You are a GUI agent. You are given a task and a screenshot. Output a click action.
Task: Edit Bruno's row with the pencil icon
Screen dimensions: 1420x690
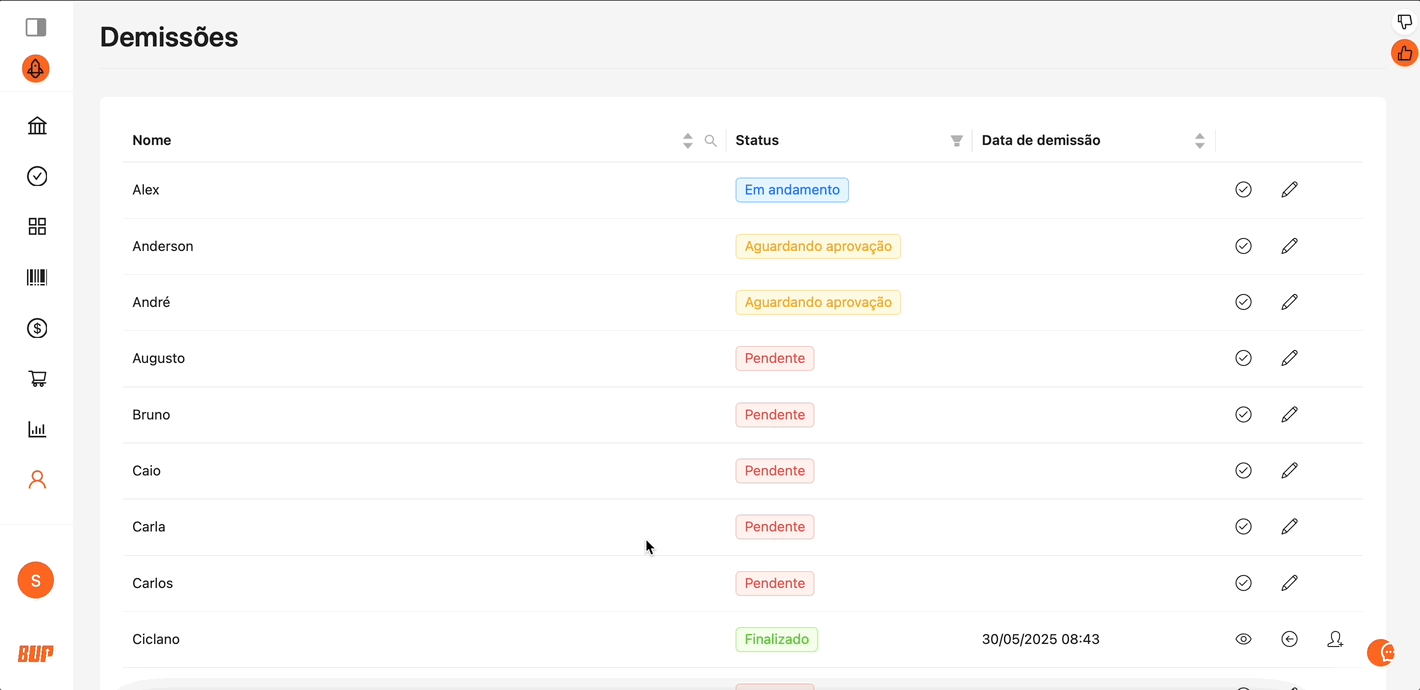click(x=1290, y=414)
